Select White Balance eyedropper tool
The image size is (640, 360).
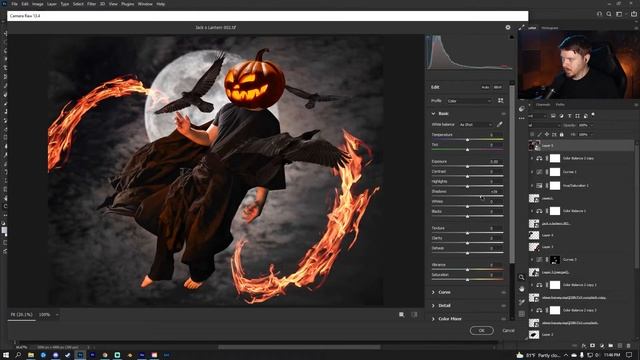coord(499,124)
